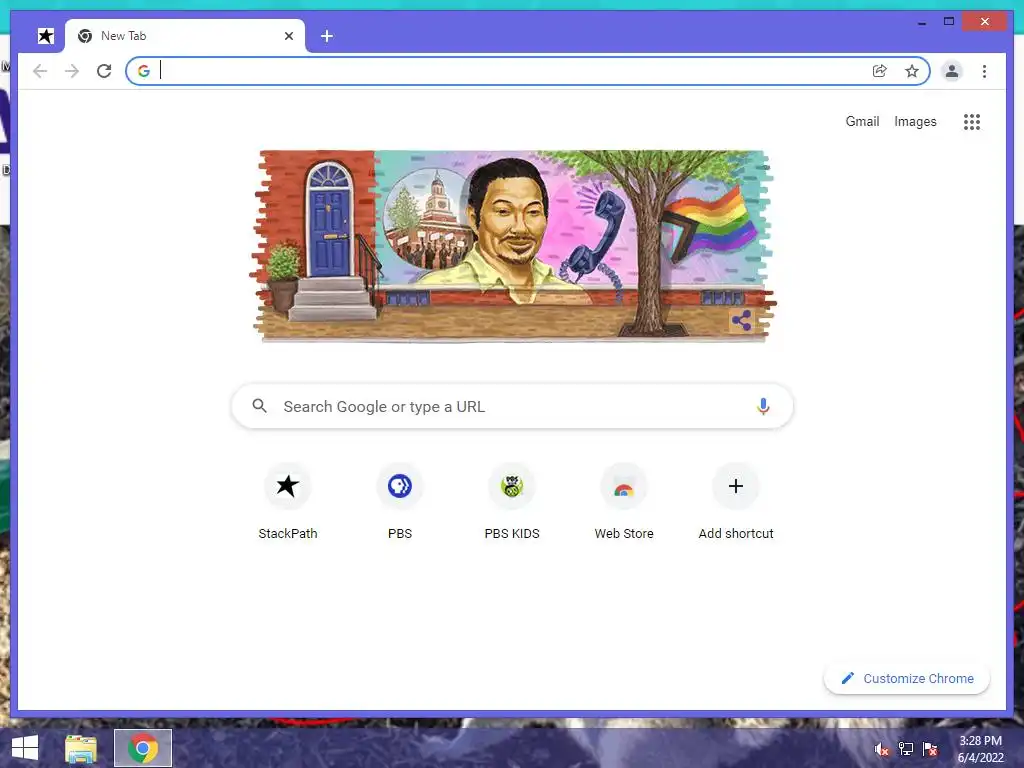Click the Google icon in address bar
This screenshot has width=1024, height=768.
144,71
